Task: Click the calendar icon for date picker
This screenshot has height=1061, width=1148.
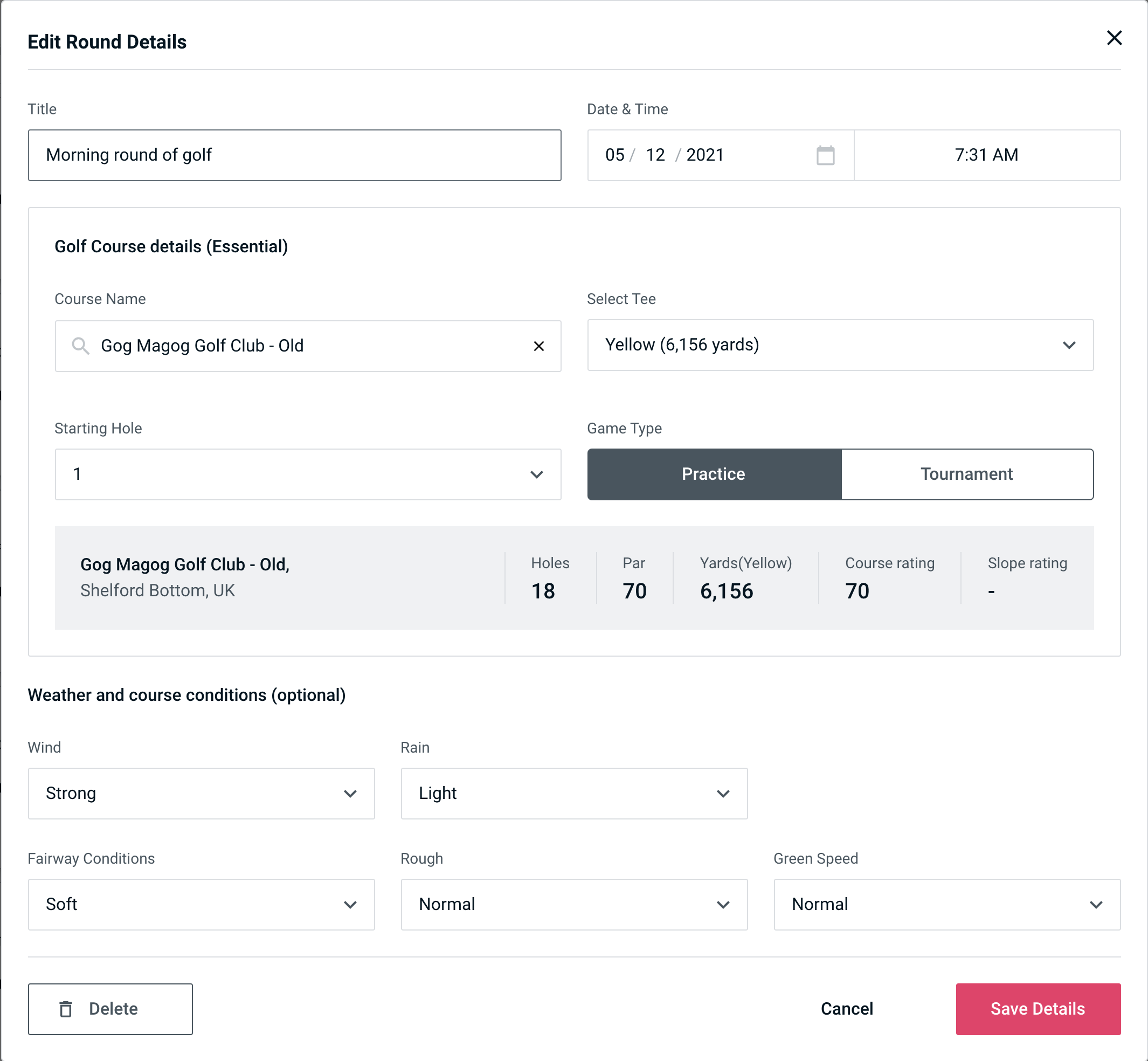Action: [x=826, y=155]
